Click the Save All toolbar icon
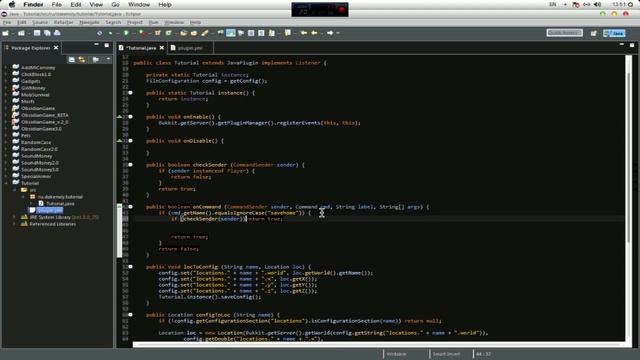The image size is (640, 360). click(x=47, y=33)
